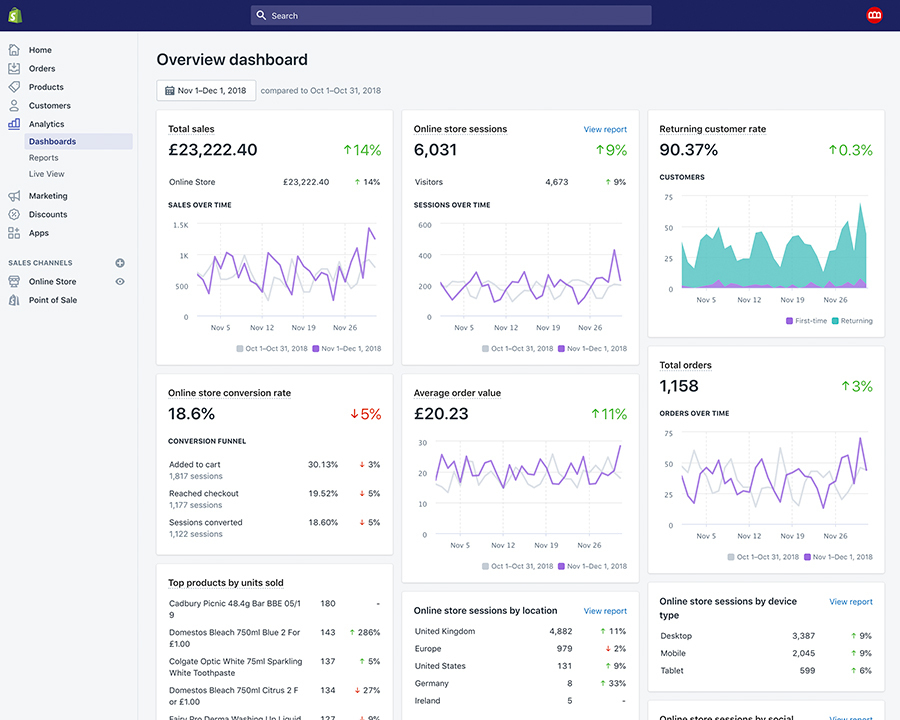
Task: Click the Shopify logo icon
Action: pyautogui.click(x=15, y=15)
